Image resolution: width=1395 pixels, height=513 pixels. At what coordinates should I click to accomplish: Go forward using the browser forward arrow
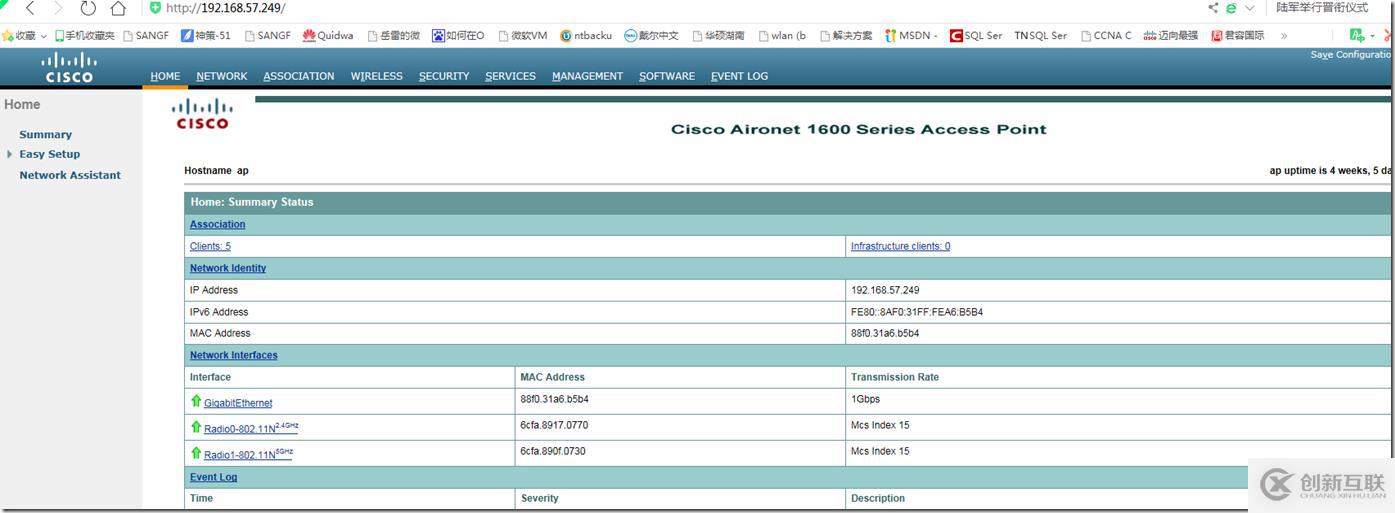pos(58,8)
